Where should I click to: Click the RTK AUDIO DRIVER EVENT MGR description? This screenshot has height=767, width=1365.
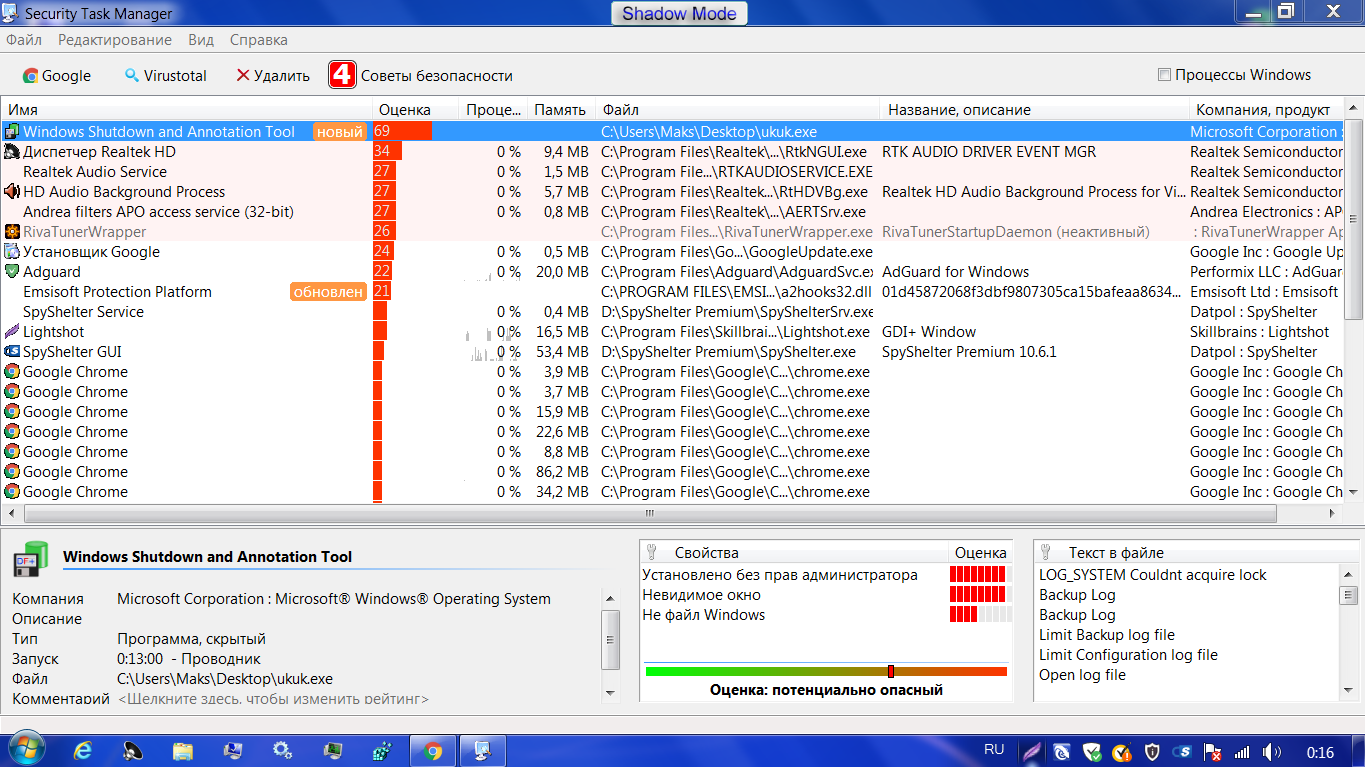(x=989, y=152)
